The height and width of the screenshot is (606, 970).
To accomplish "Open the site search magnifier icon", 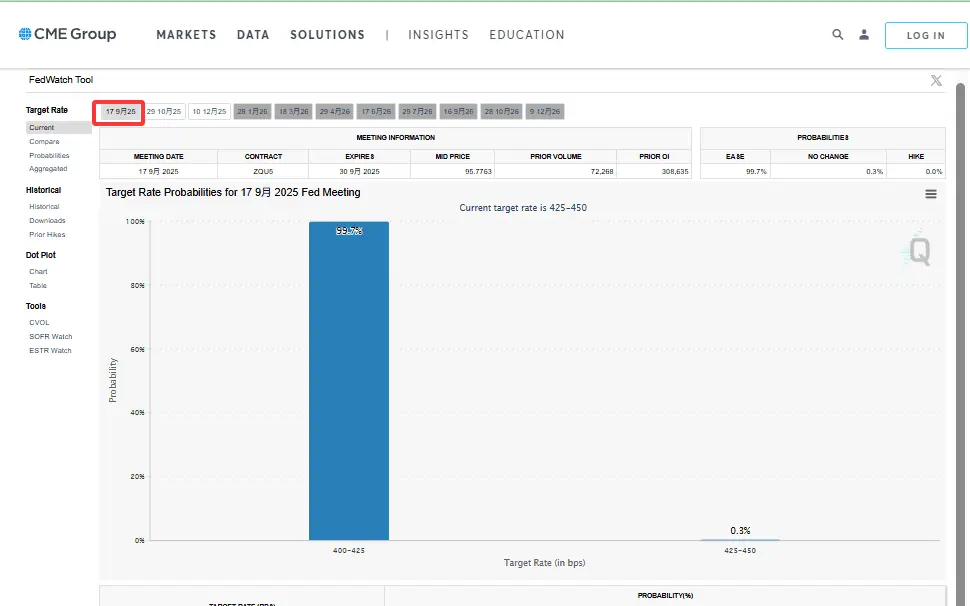I will click(838, 35).
